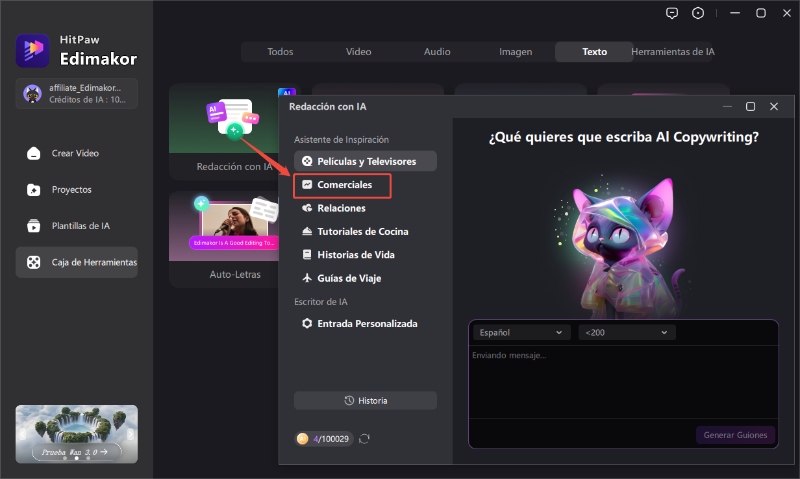
Task: Switch to Herramientas de IA tab
Action: [672, 52]
